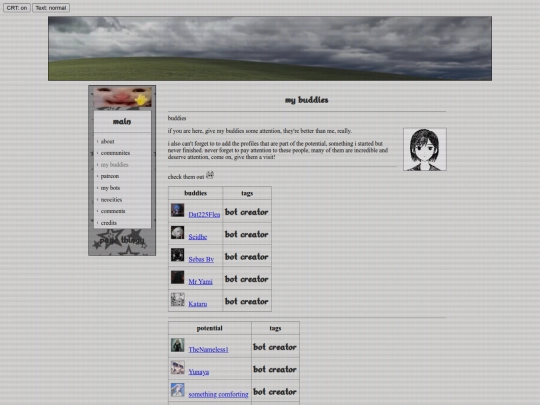Click the potential table column header
Screen dimensions: 540x405
[x=209, y=328]
